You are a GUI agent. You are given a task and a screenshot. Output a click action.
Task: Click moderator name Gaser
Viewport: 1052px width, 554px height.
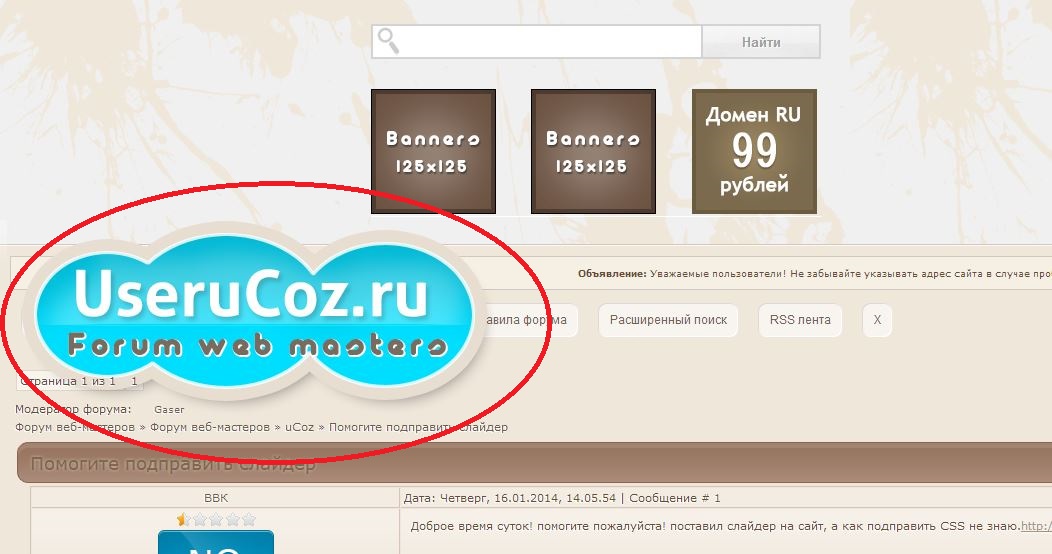click(x=169, y=409)
